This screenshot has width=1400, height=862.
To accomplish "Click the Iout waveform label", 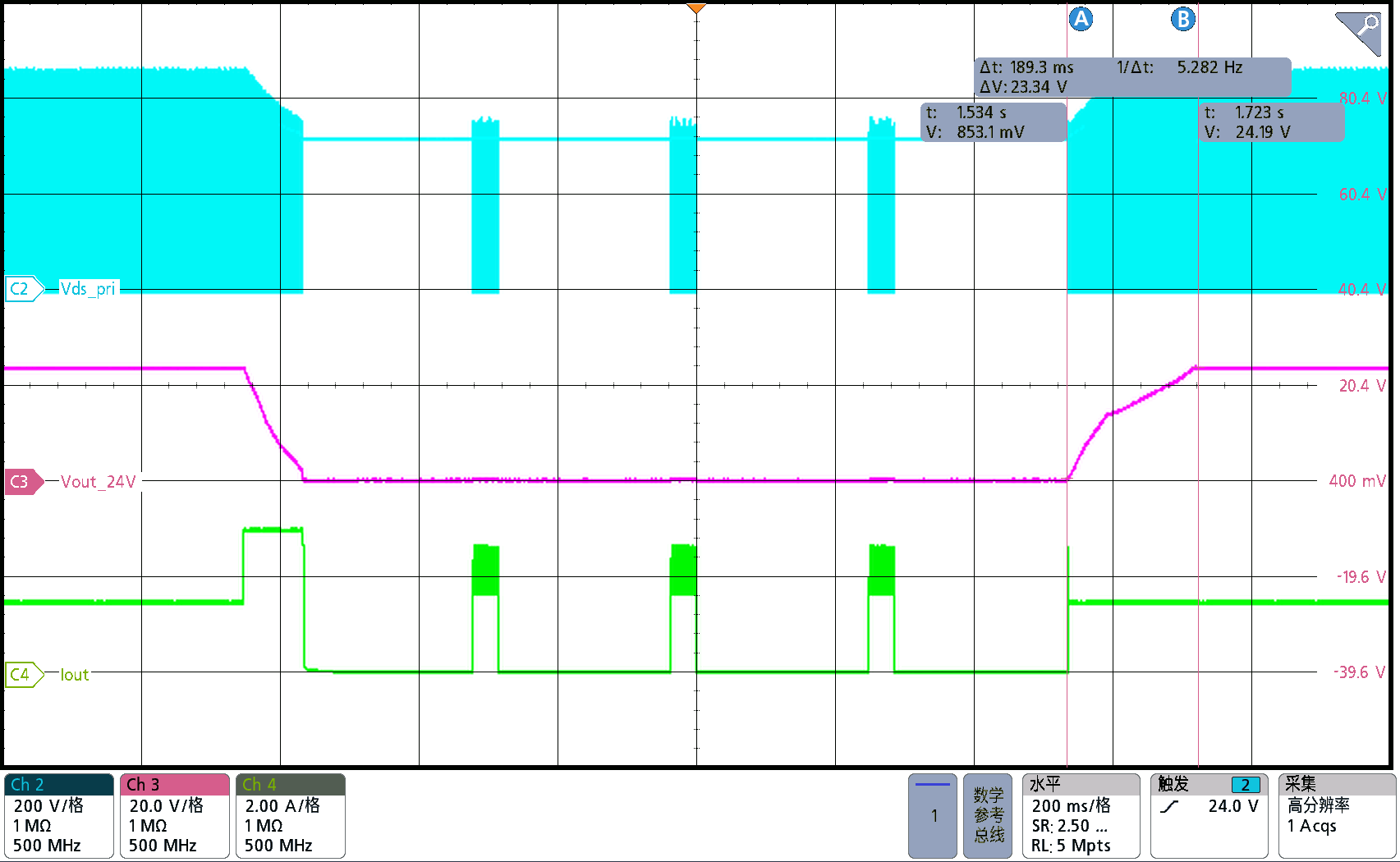I will click(75, 675).
